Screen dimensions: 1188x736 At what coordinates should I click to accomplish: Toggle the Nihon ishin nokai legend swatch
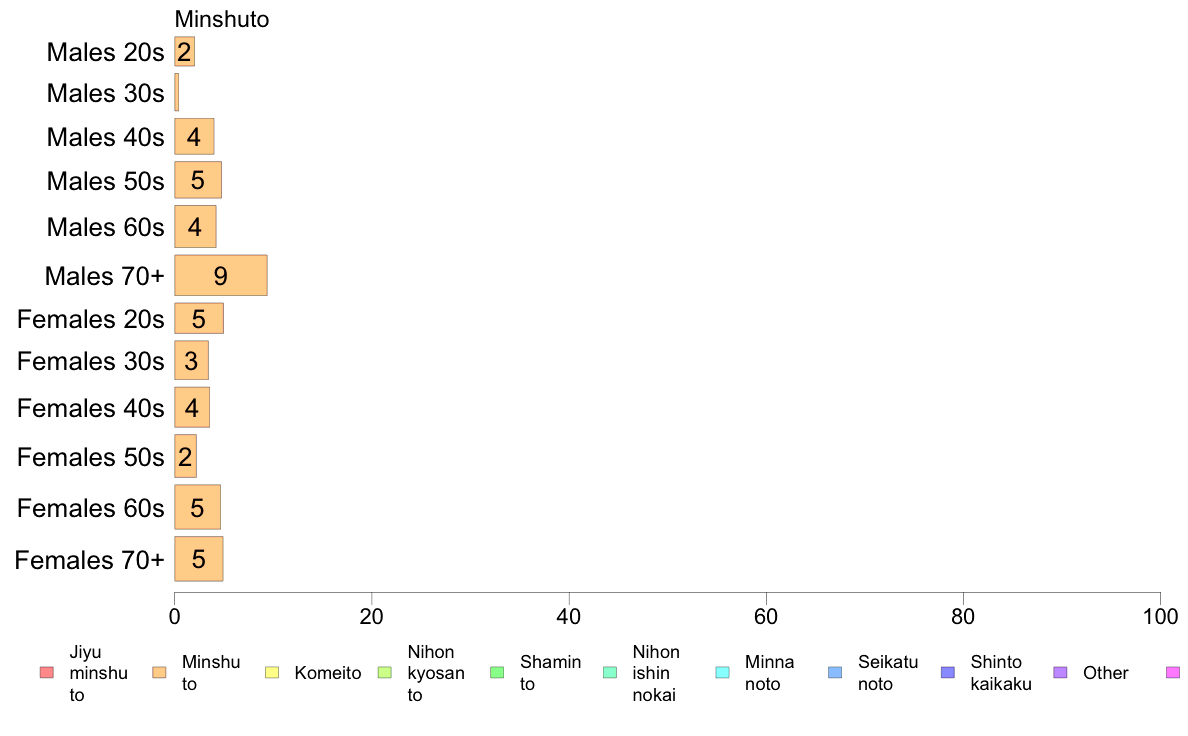610,672
